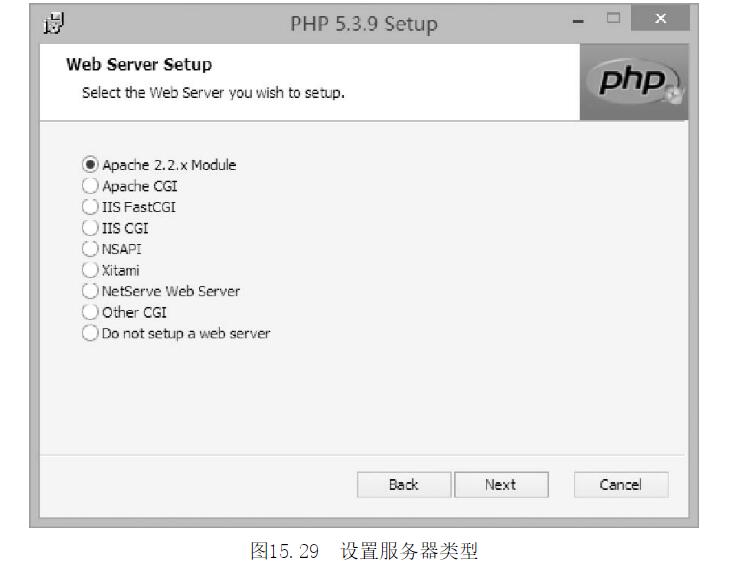Select Do not setup a web server
The image size is (738, 565).
click(90, 333)
